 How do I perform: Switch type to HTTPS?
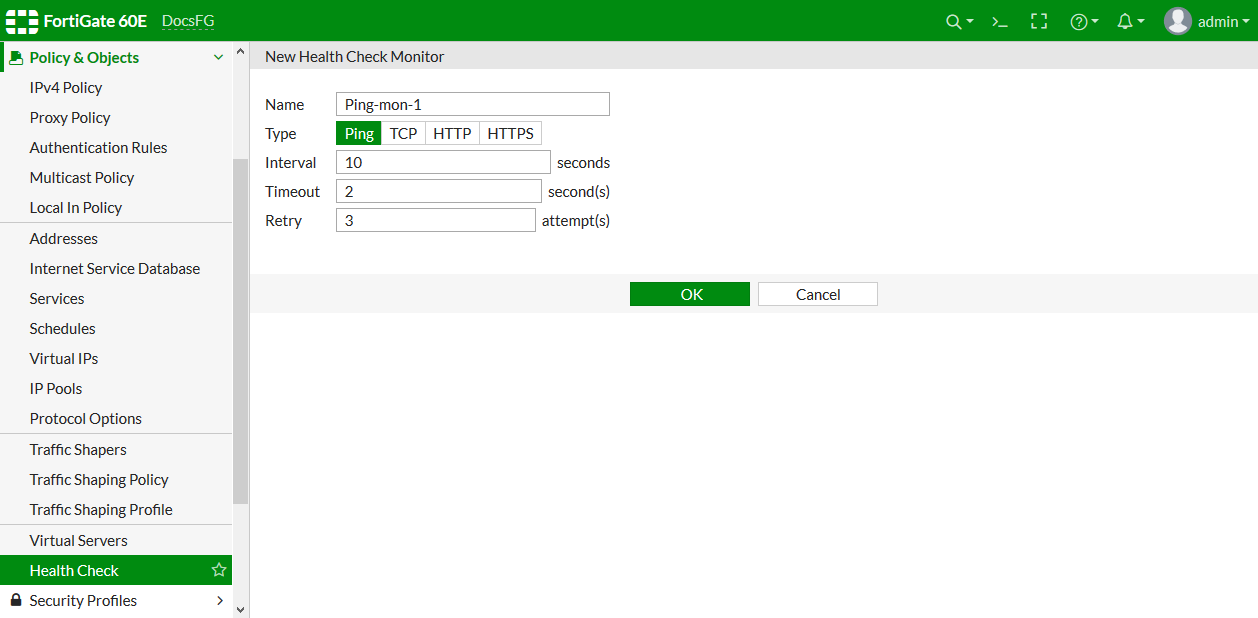(510, 132)
